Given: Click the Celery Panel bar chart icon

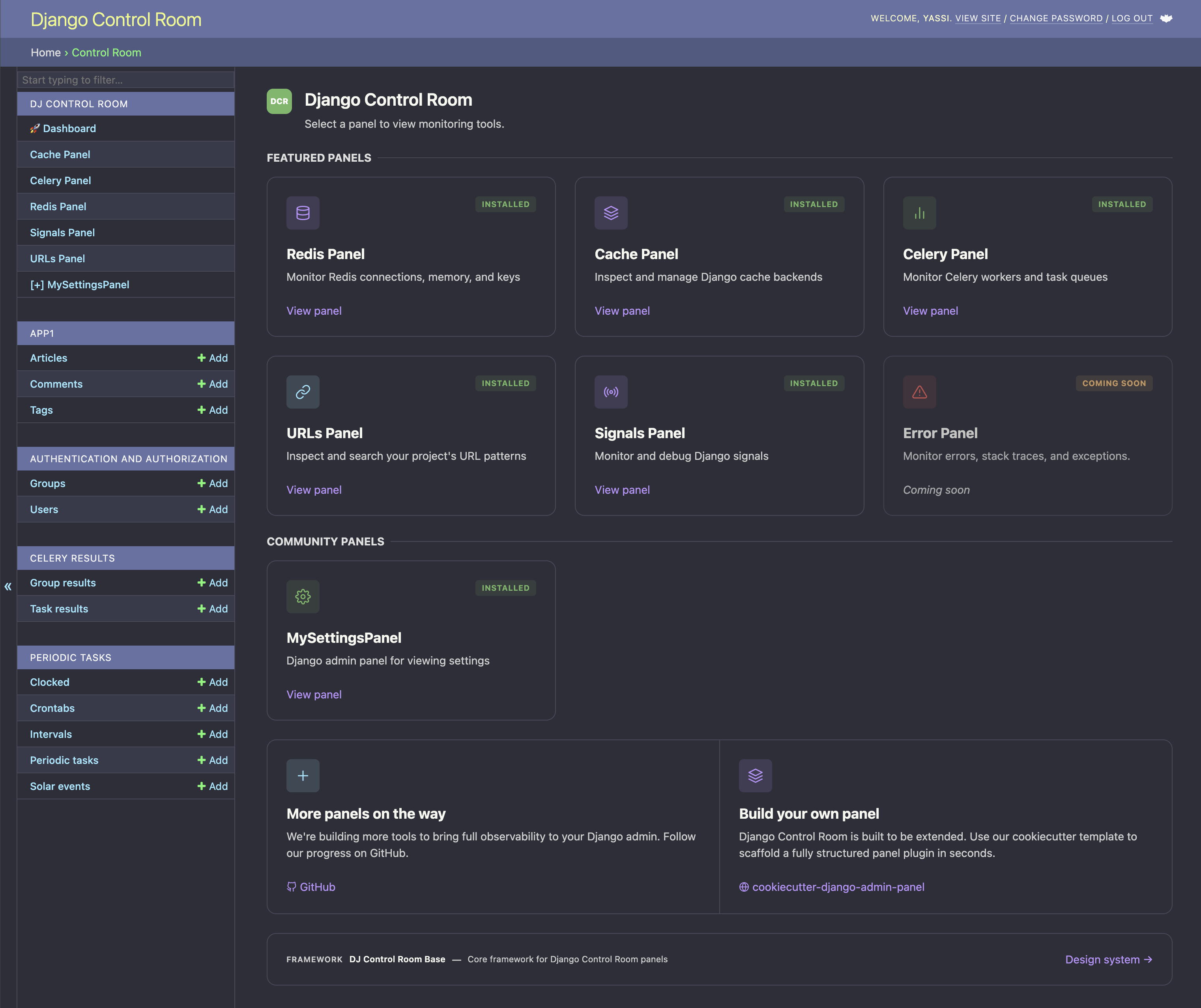Looking at the screenshot, I should [x=919, y=213].
